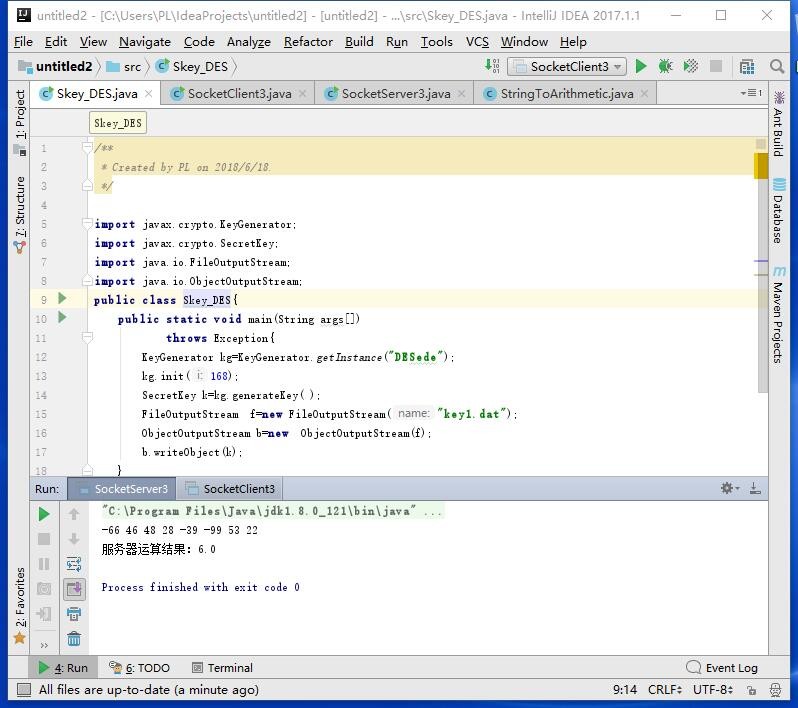Open the File menu
The image size is (798, 708).
23,42
